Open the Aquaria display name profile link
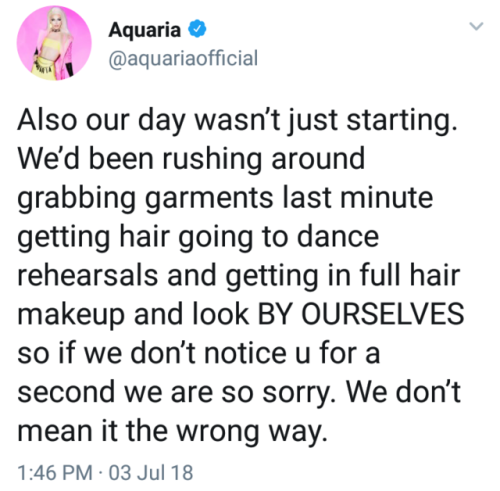Image resolution: width=500 pixels, height=491 pixels. coord(144,30)
